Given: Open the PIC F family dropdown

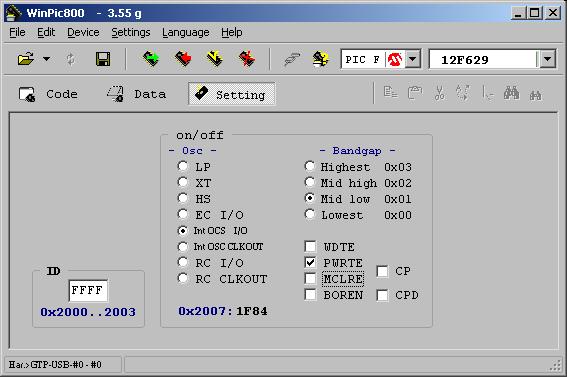Looking at the screenshot, I should point(413,59).
